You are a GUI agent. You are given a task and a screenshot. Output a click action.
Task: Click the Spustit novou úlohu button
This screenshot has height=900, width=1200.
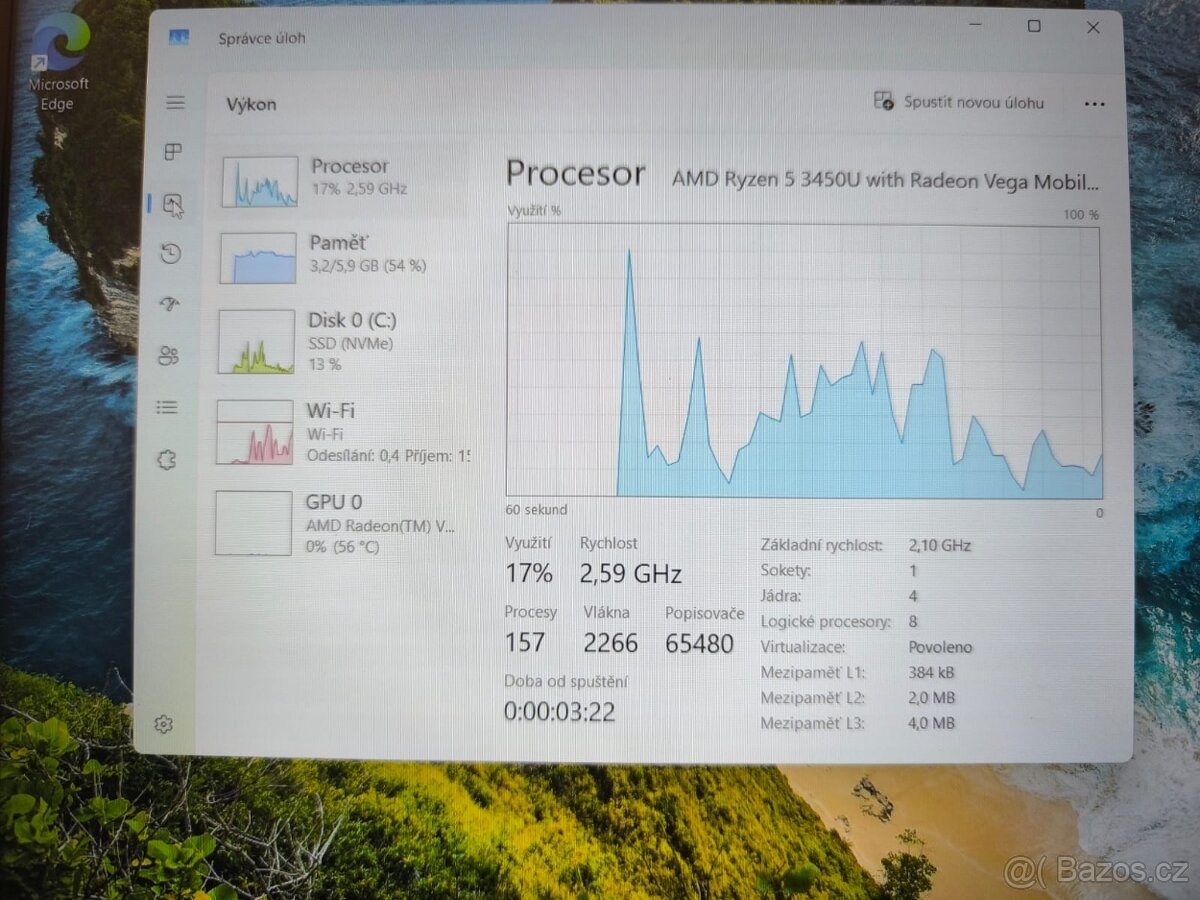point(962,102)
